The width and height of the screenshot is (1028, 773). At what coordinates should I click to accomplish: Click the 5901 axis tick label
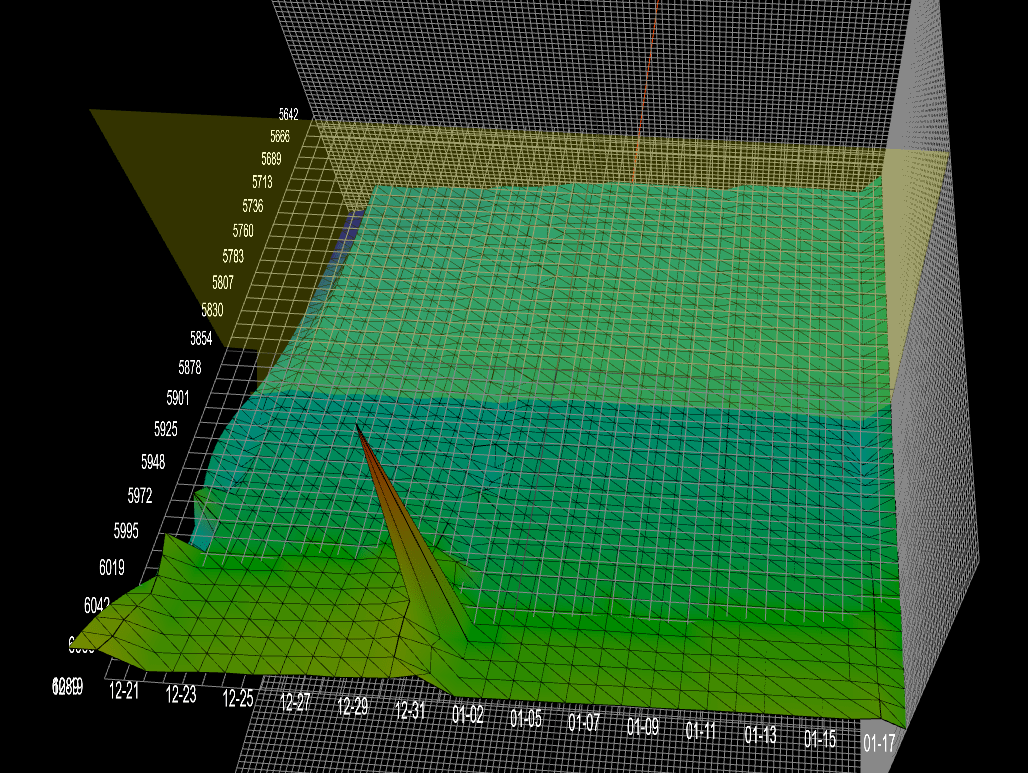pos(178,398)
